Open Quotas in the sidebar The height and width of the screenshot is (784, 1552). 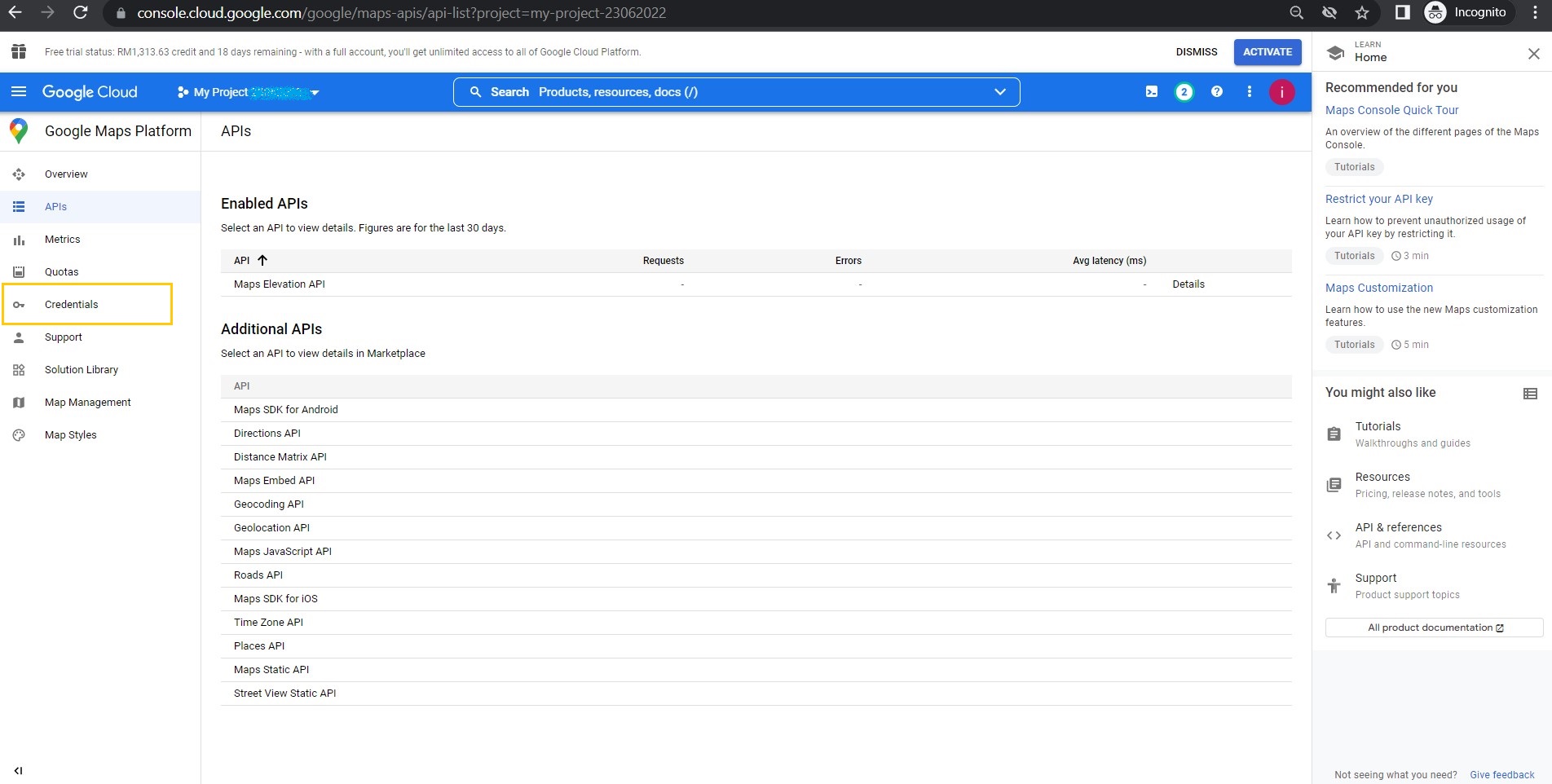(100, 272)
